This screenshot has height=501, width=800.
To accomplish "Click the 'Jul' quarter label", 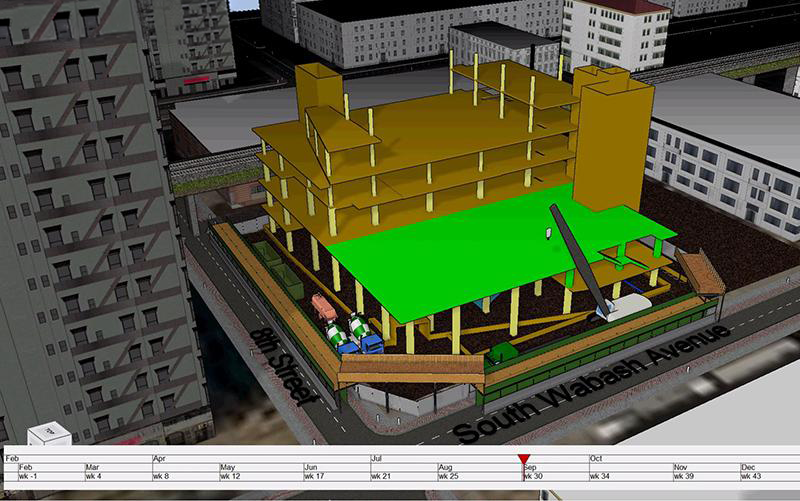I will coord(376,459).
